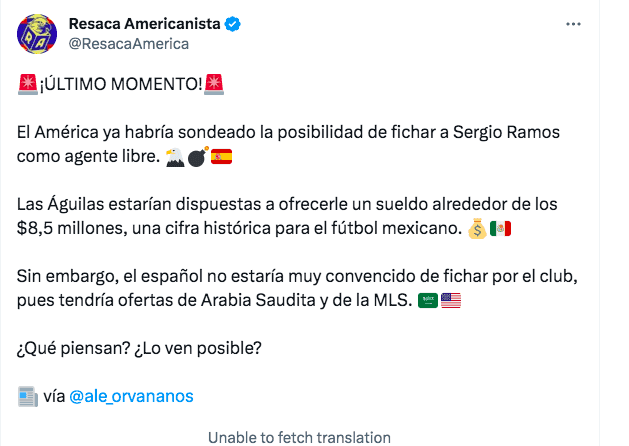This screenshot has height=446, width=629.
Task: Click the Unable to fetch translation text
Action: (x=299, y=437)
